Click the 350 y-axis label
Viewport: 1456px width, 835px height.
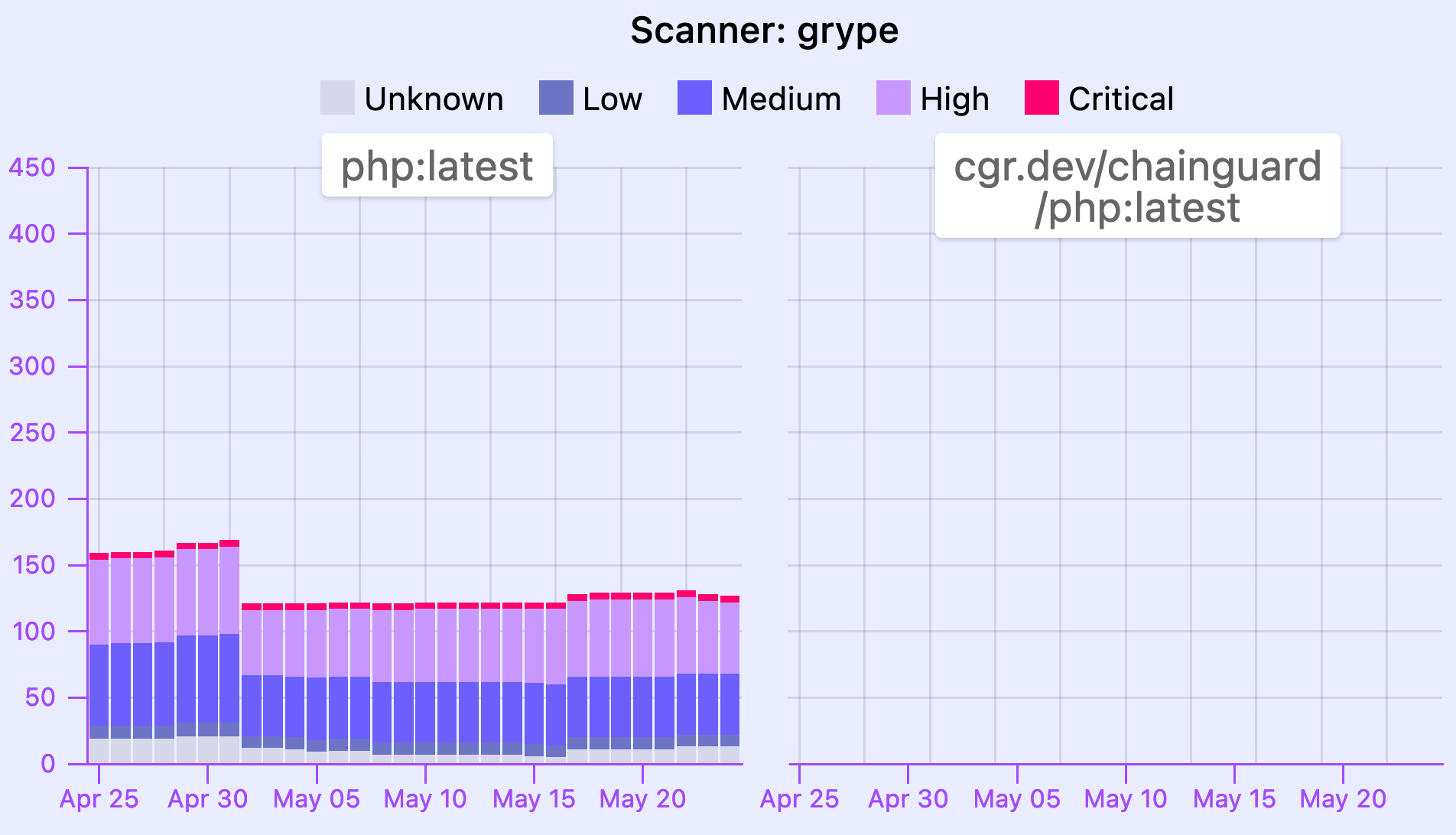pyautogui.click(x=32, y=299)
